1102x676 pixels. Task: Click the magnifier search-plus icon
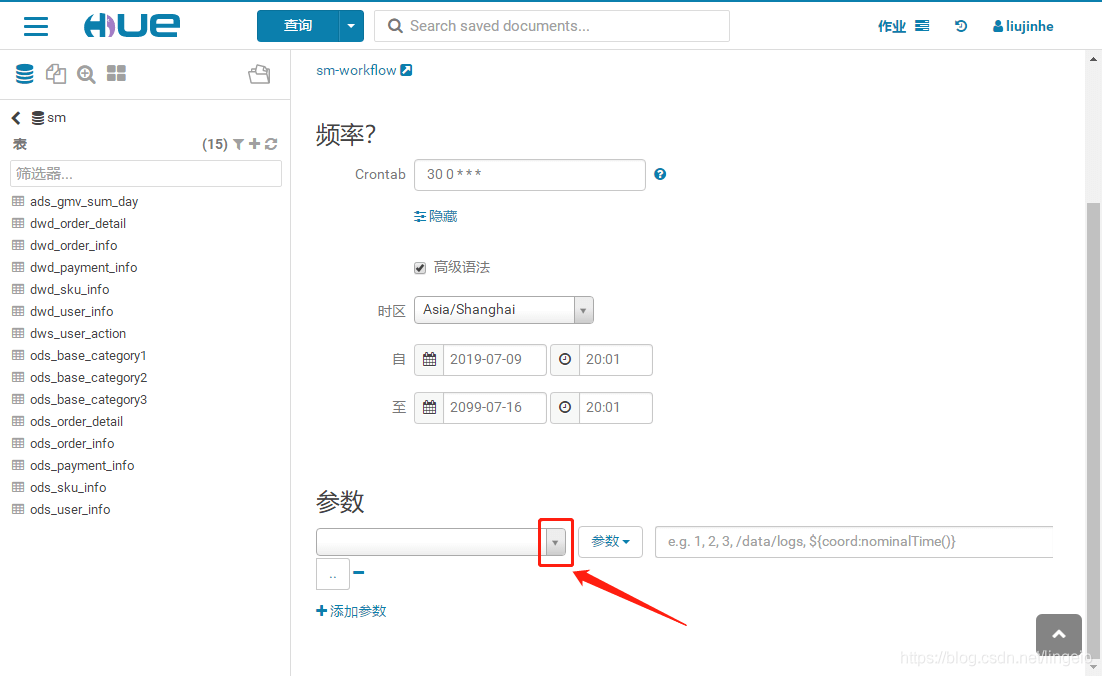pyautogui.click(x=86, y=74)
